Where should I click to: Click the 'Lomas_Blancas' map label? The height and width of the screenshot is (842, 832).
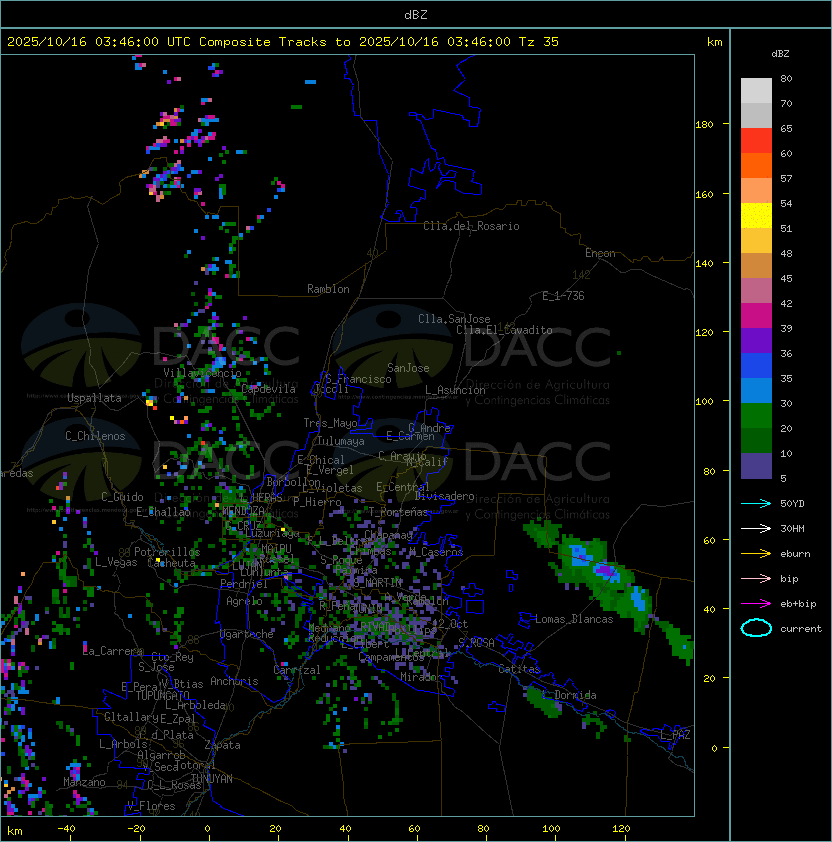pyautogui.click(x=574, y=619)
